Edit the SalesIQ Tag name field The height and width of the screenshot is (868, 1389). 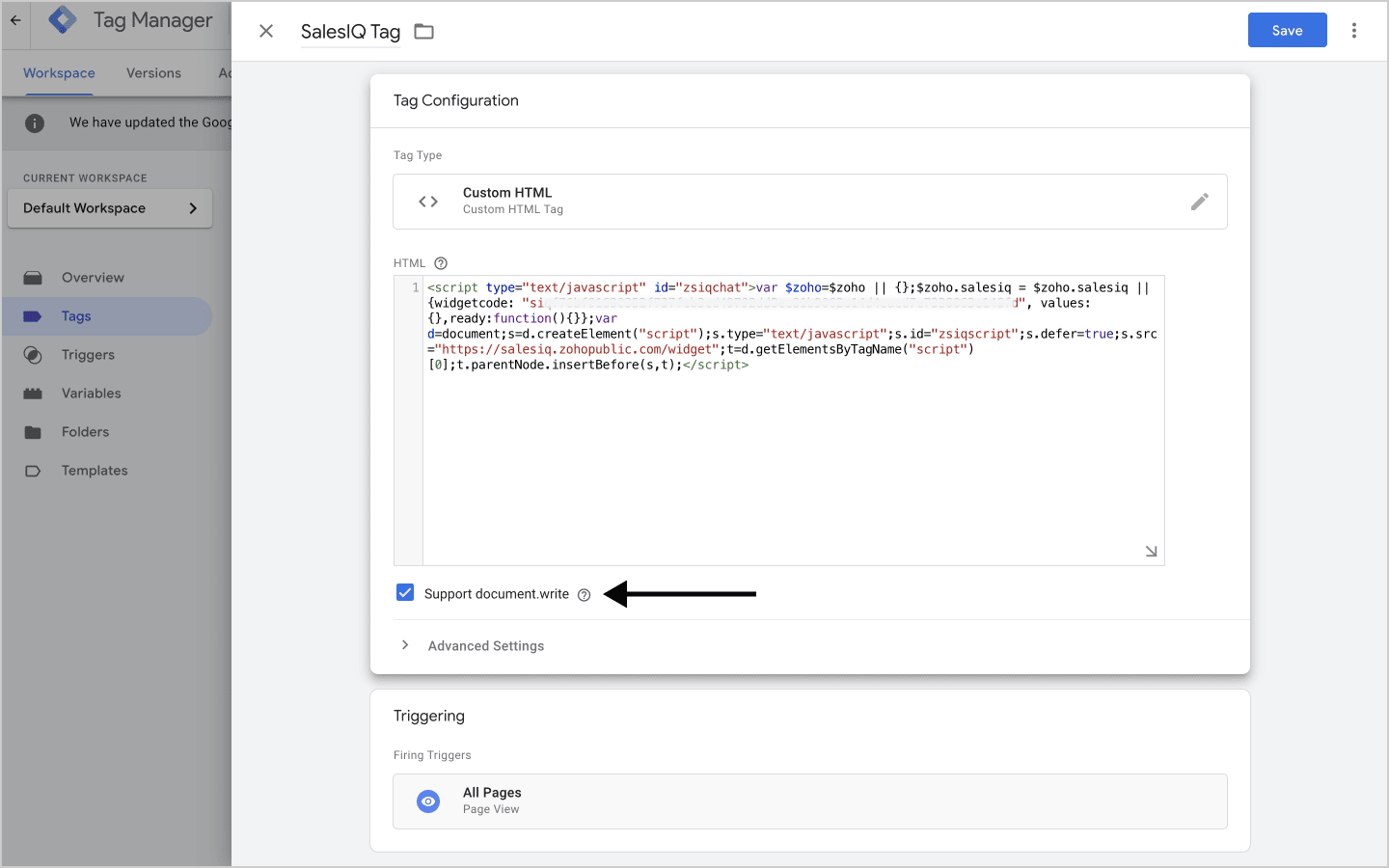click(x=350, y=32)
